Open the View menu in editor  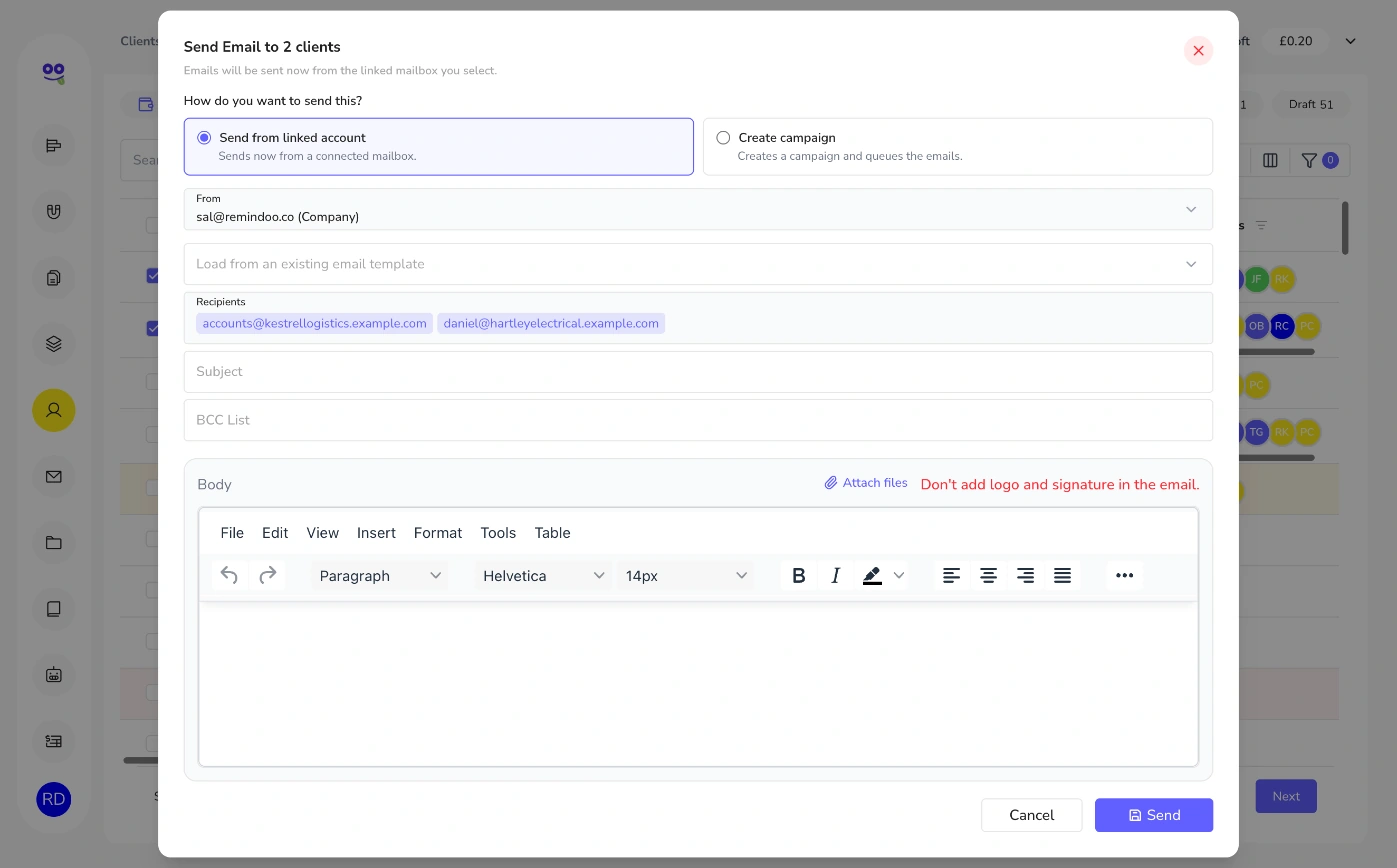[x=322, y=533]
